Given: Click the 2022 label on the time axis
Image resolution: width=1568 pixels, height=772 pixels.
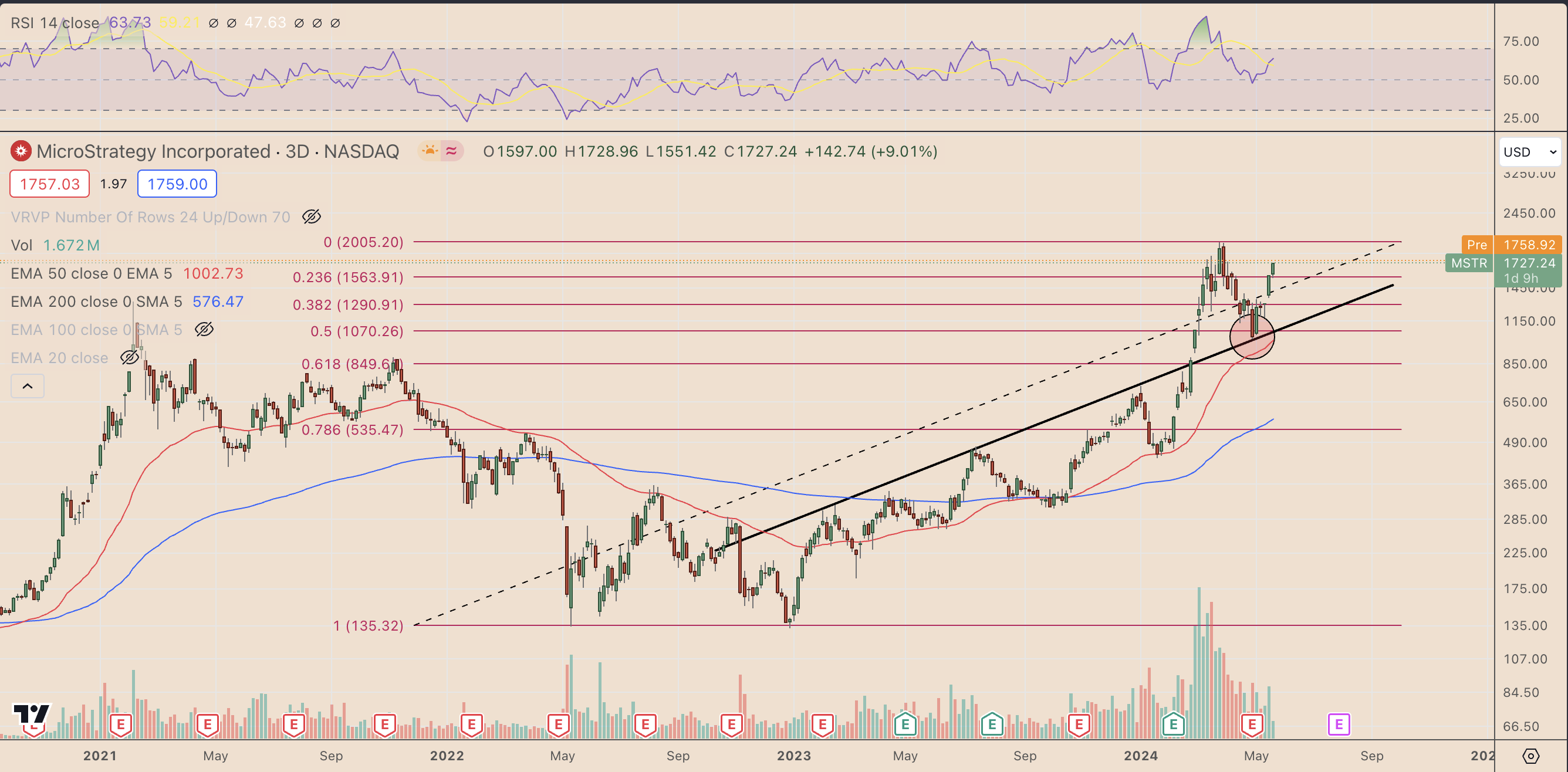Looking at the screenshot, I should (447, 756).
